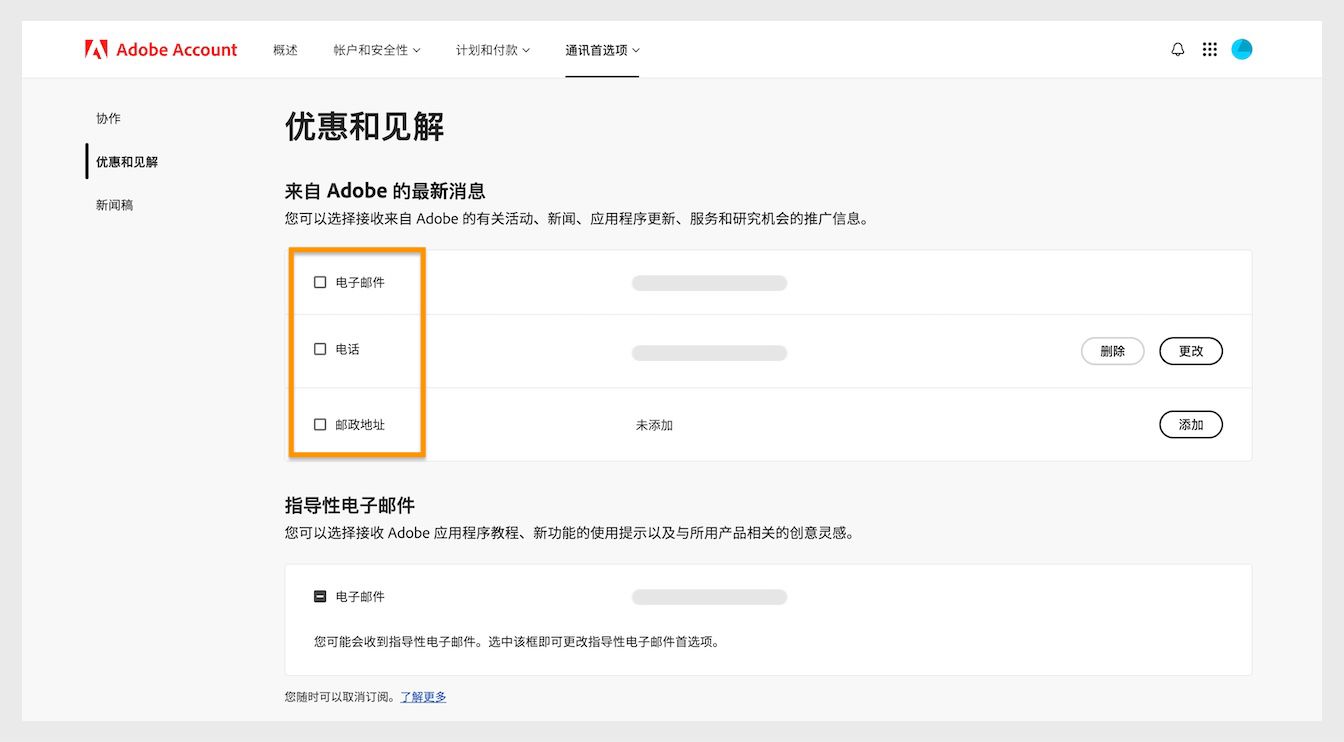Image resolution: width=1344 pixels, height=742 pixels.
Task: Click the 删除 button
Action: (x=1112, y=351)
